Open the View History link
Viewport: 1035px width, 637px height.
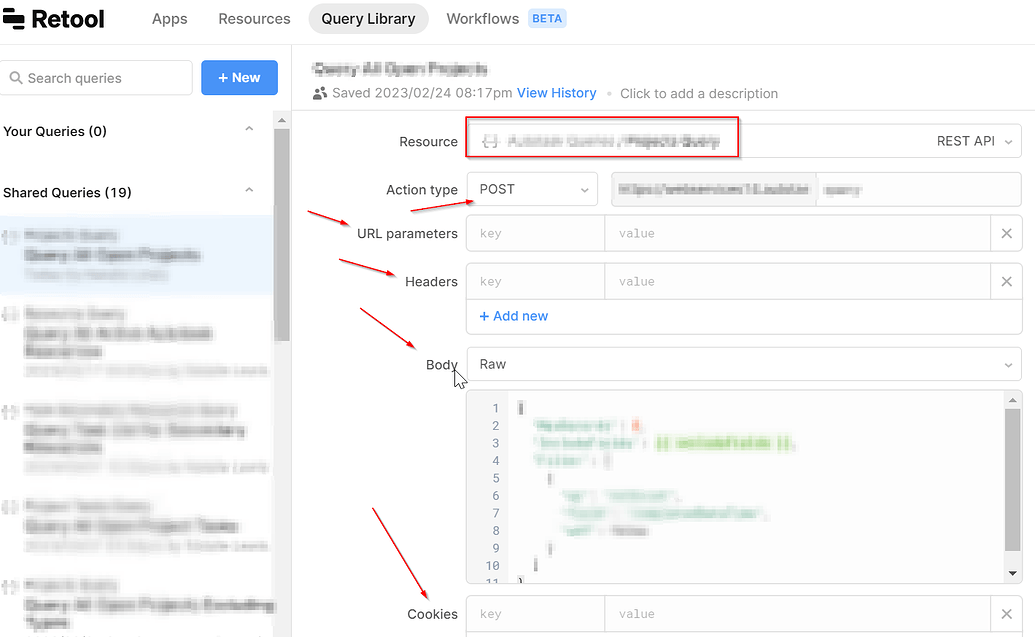tap(556, 93)
